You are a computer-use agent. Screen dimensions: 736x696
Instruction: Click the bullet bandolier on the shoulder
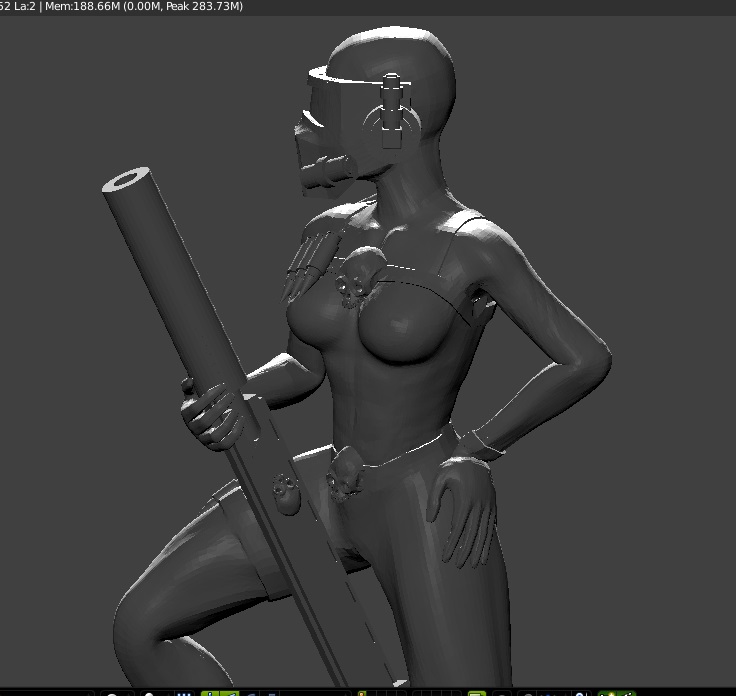(307, 257)
